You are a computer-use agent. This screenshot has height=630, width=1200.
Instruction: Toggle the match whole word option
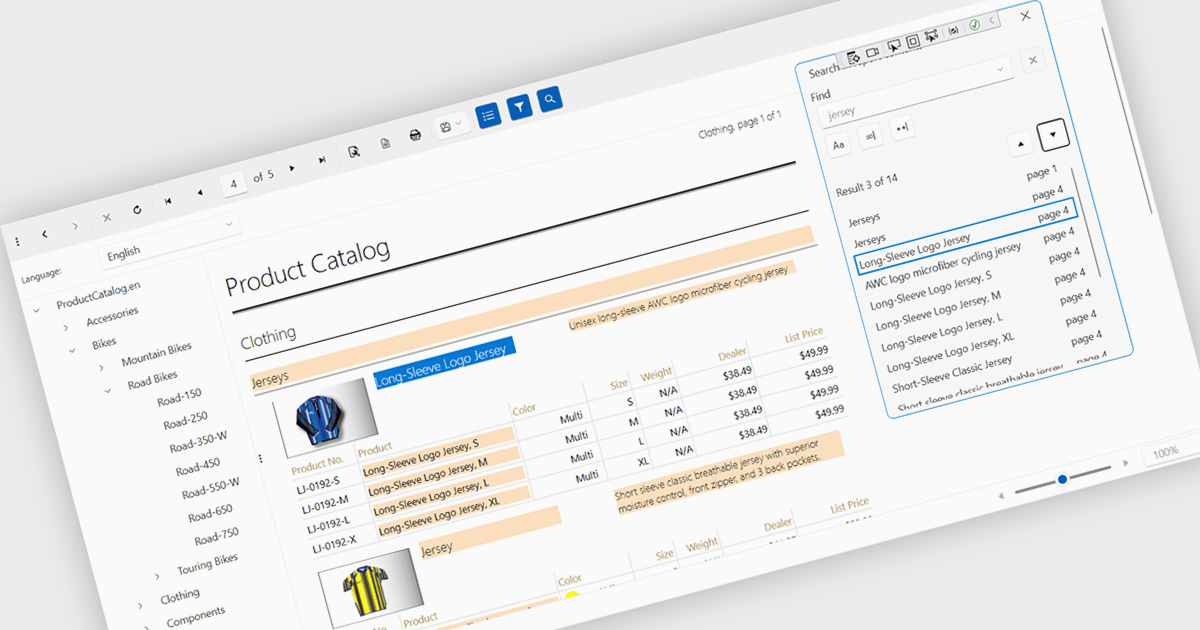coord(870,136)
